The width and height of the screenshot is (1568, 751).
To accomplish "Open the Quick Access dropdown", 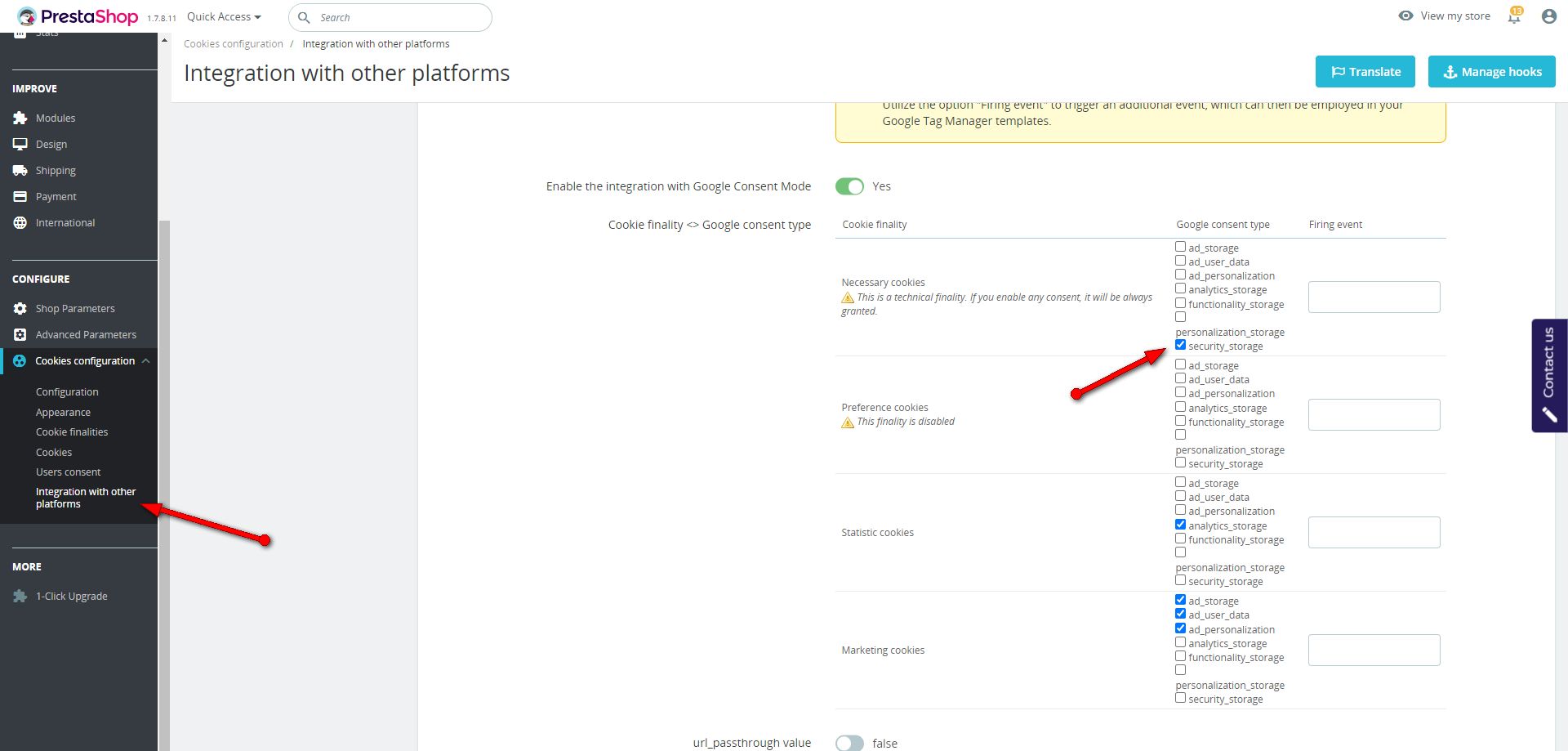I will coord(224,17).
